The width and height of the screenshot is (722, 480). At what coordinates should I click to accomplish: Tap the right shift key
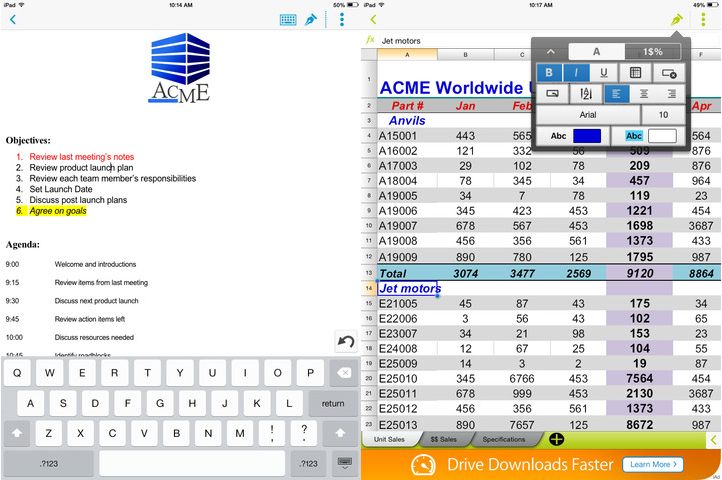(340, 433)
